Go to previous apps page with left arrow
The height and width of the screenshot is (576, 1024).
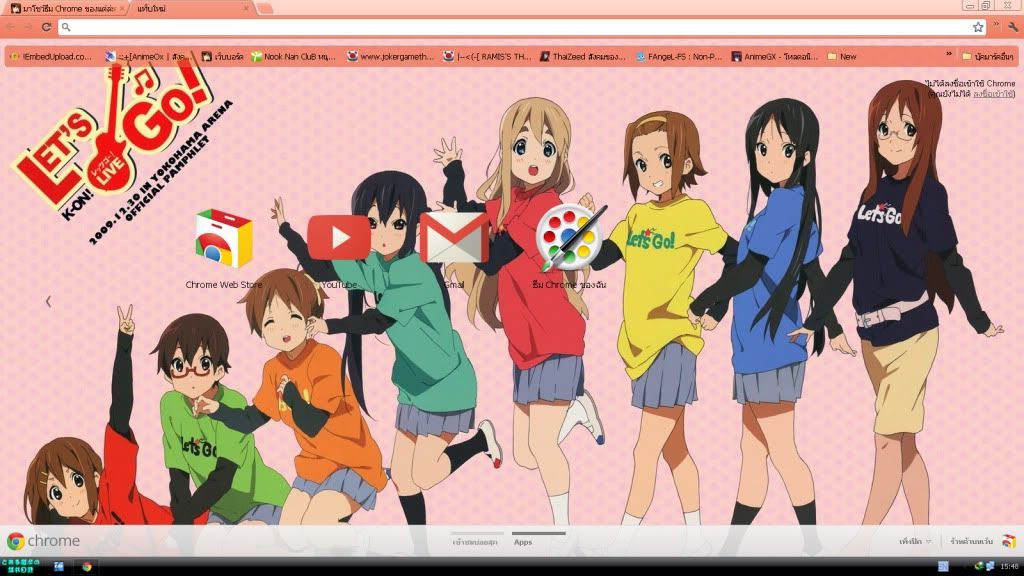48,300
